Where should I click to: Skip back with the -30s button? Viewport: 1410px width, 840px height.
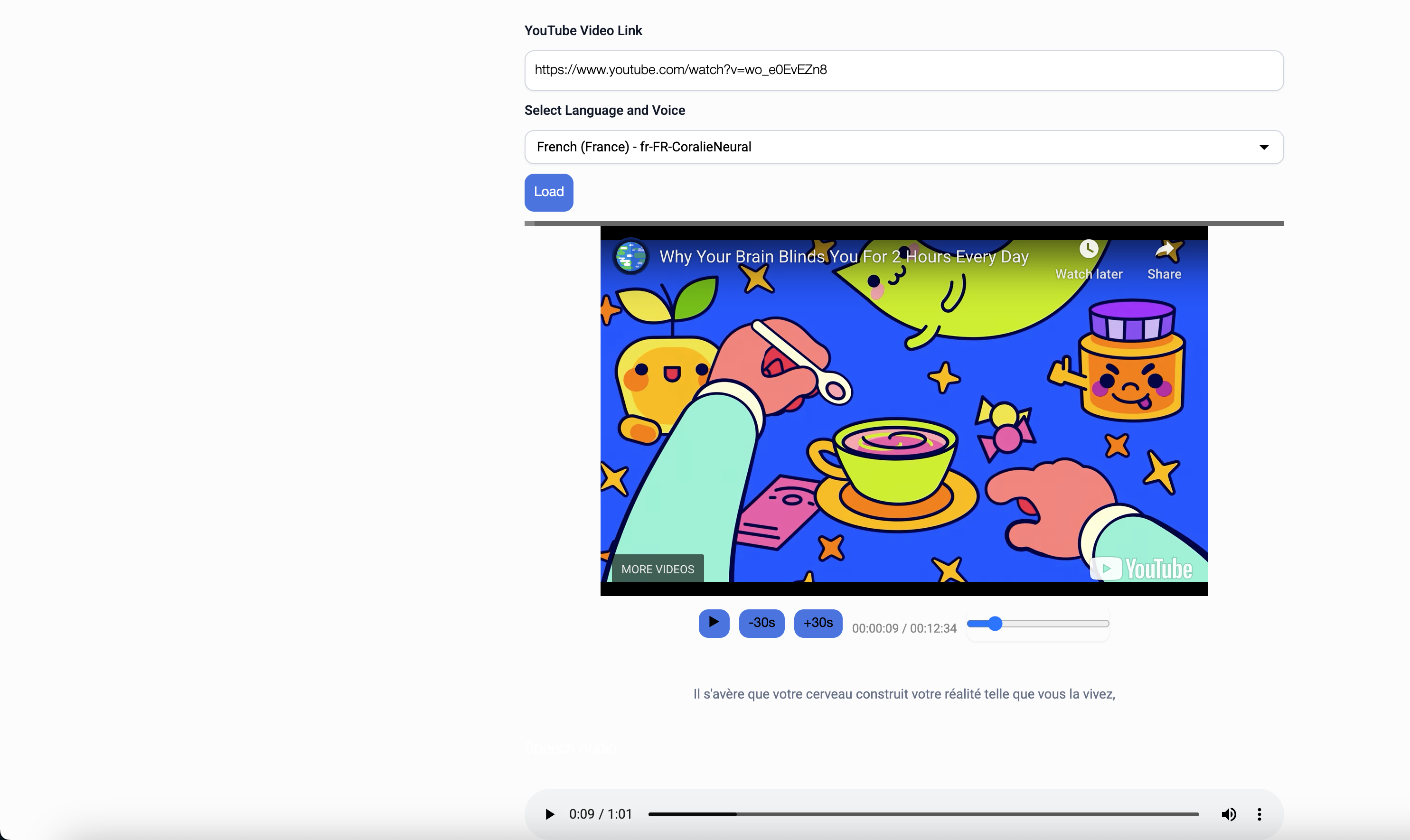point(761,623)
